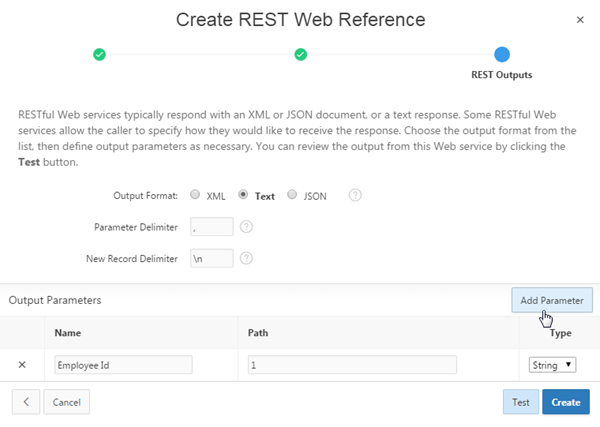
Task: Click the Create button
Action: 565,401
